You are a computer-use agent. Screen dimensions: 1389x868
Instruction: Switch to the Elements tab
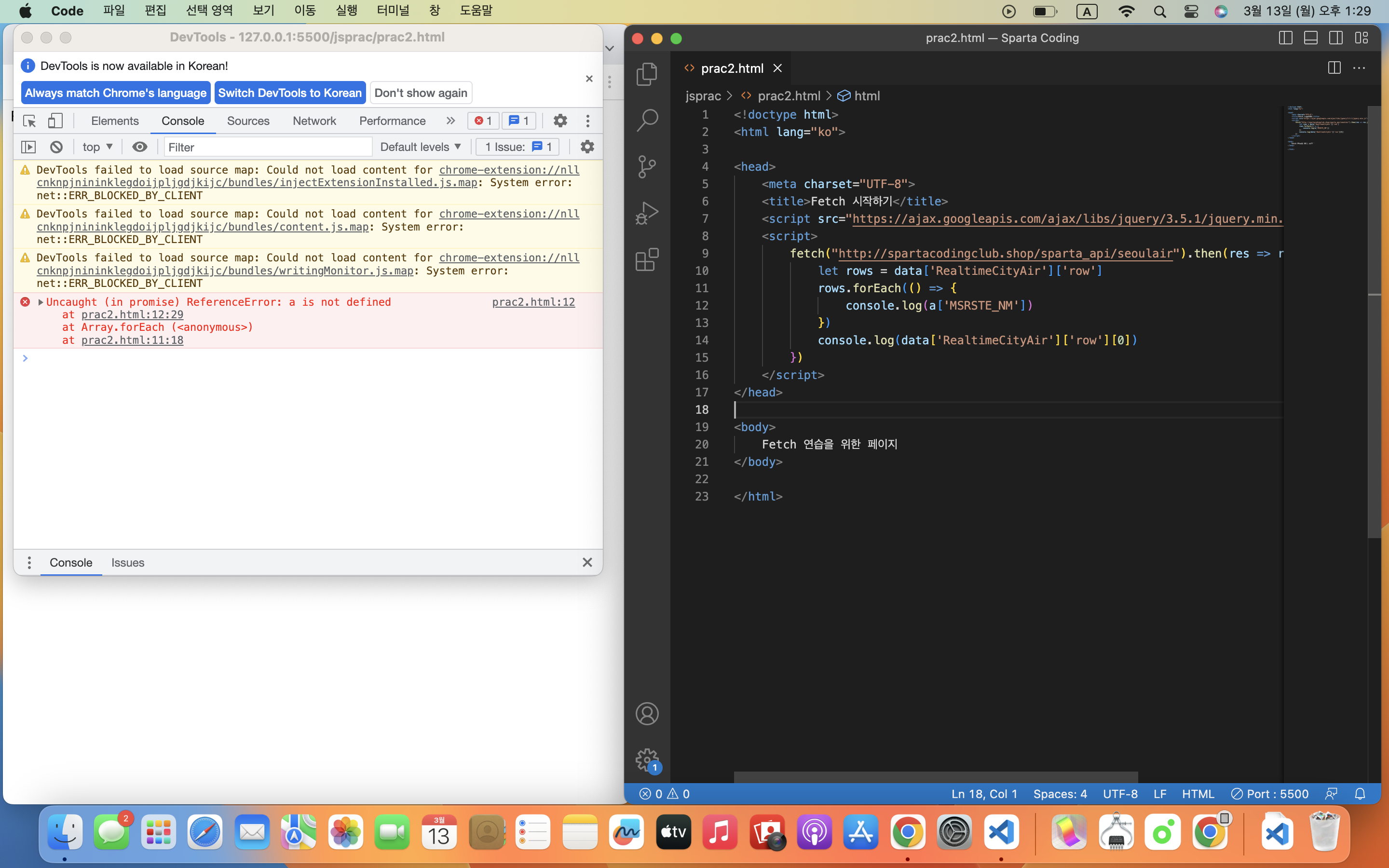pyautogui.click(x=115, y=121)
